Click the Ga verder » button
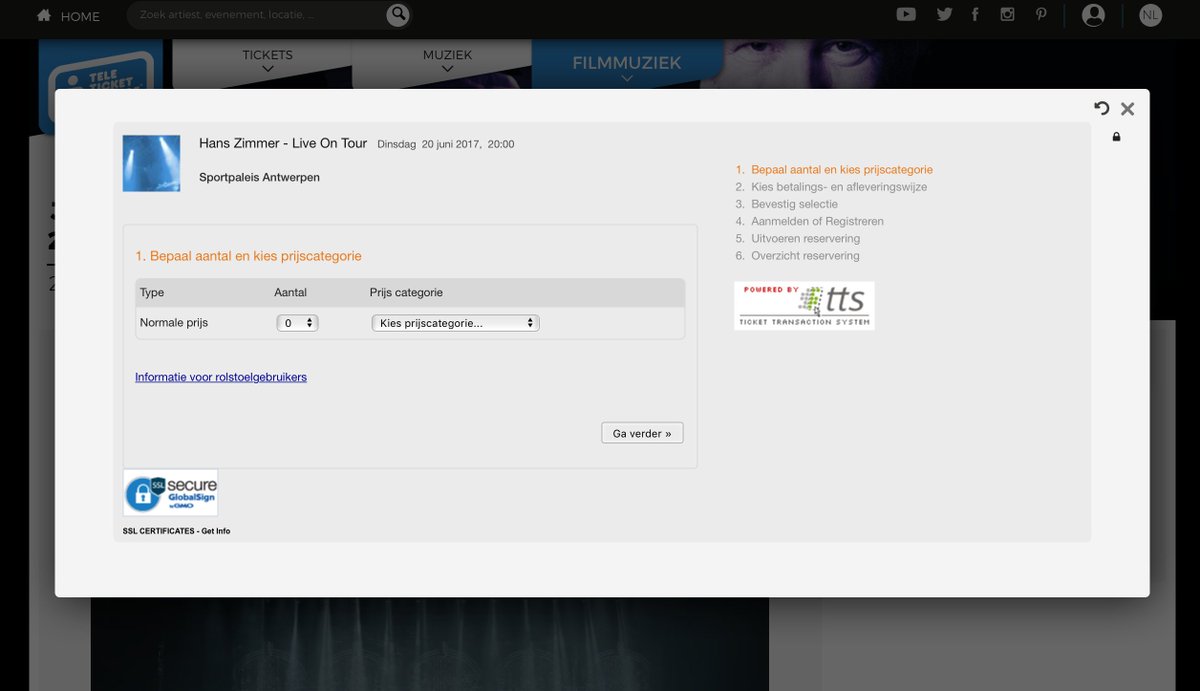Viewport: 1200px width, 691px height. pyautogui.click(x=642, y=433)
